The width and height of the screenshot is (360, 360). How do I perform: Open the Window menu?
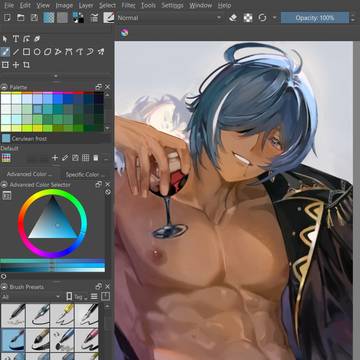201,5
